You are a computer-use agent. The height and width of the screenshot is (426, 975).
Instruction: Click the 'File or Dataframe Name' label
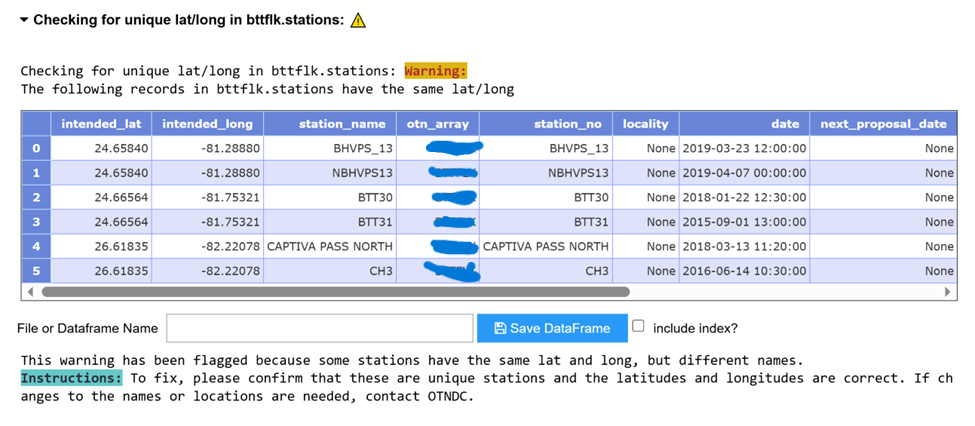point(88,328)
